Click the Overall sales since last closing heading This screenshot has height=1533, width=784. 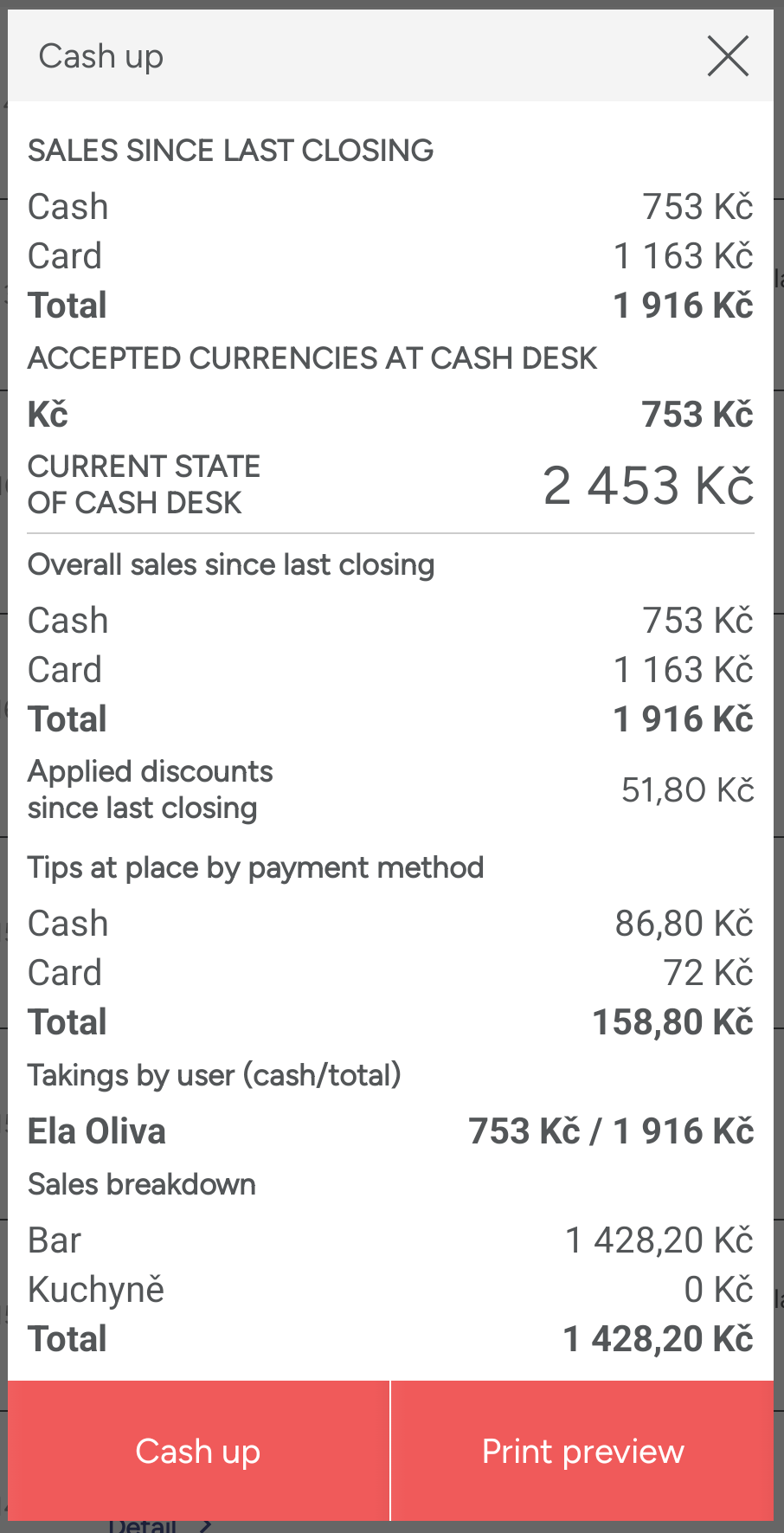click(x=231, y=564)
